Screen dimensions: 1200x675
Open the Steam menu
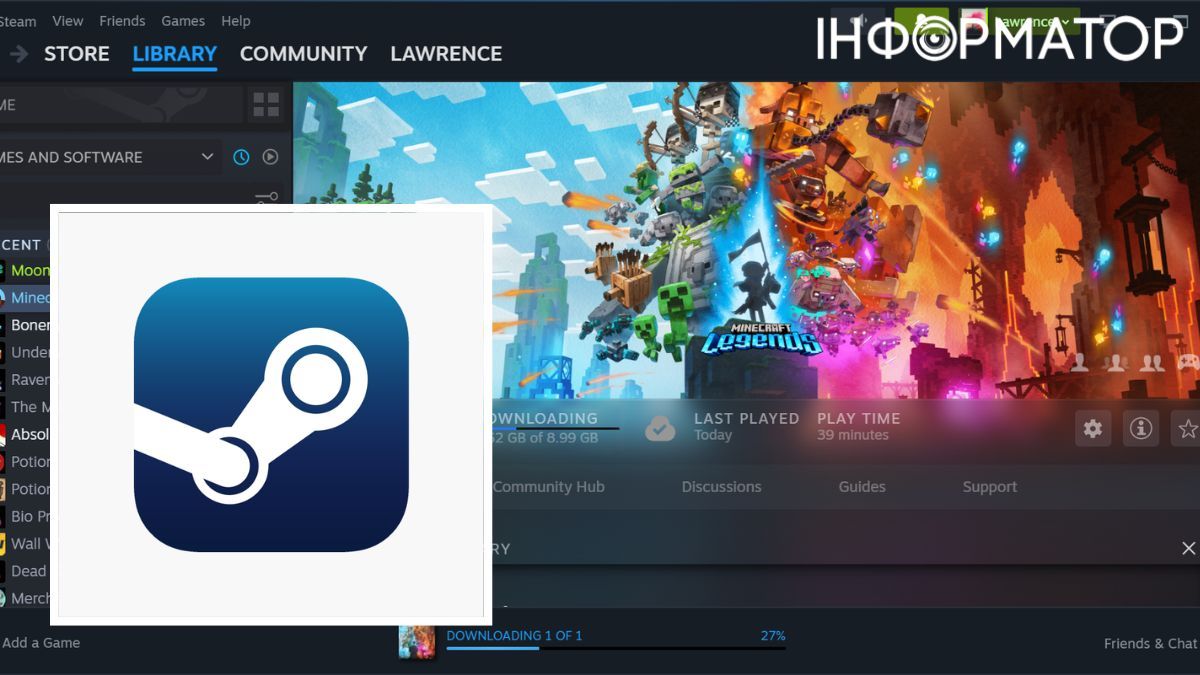tap(18, 21)
